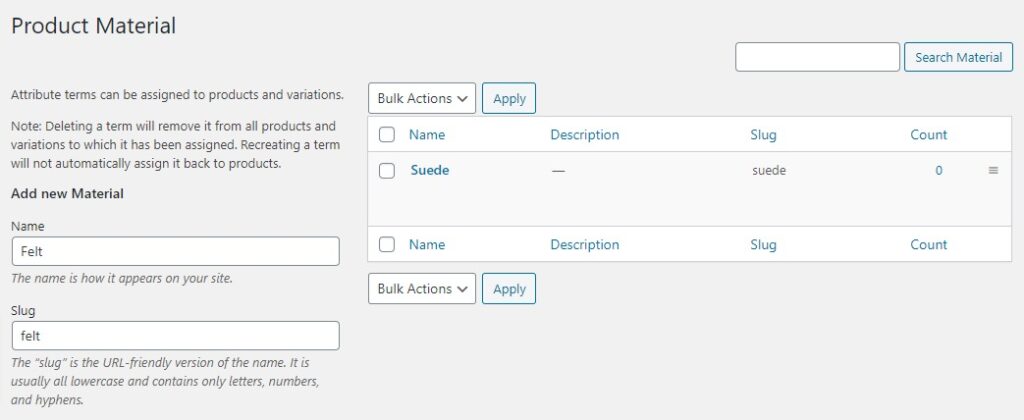
Task: Click into the Name field containing Felt
Action: click(175, 251)
